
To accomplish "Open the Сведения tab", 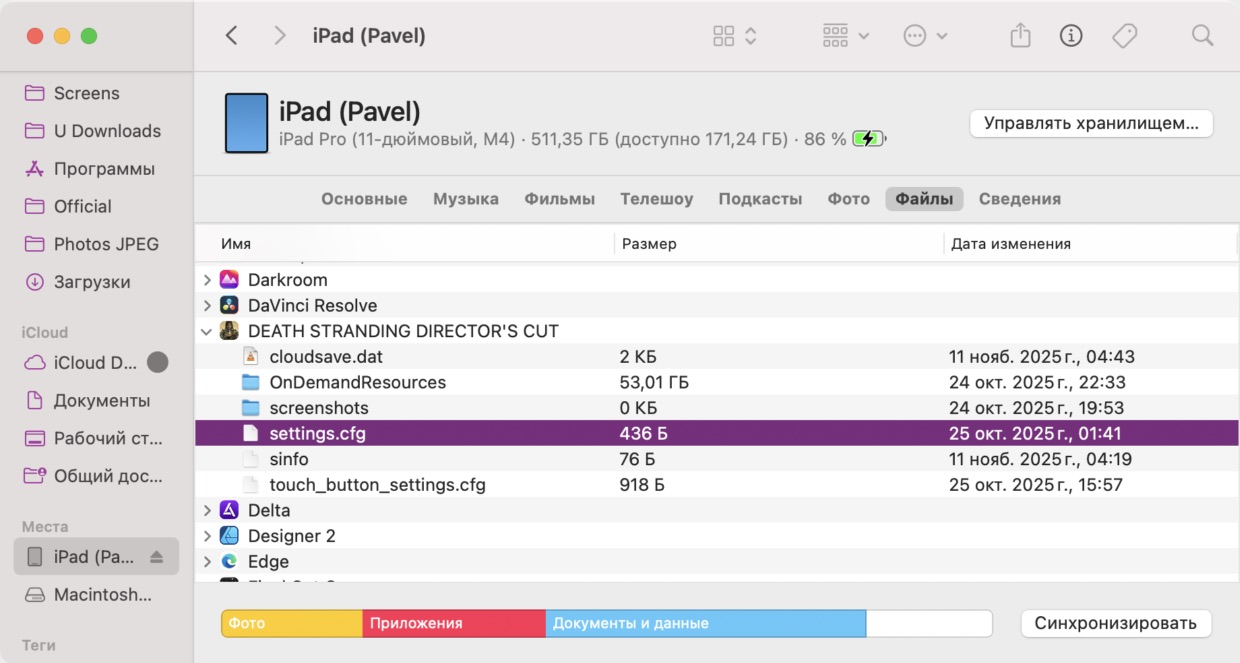I will [1019, 199].
